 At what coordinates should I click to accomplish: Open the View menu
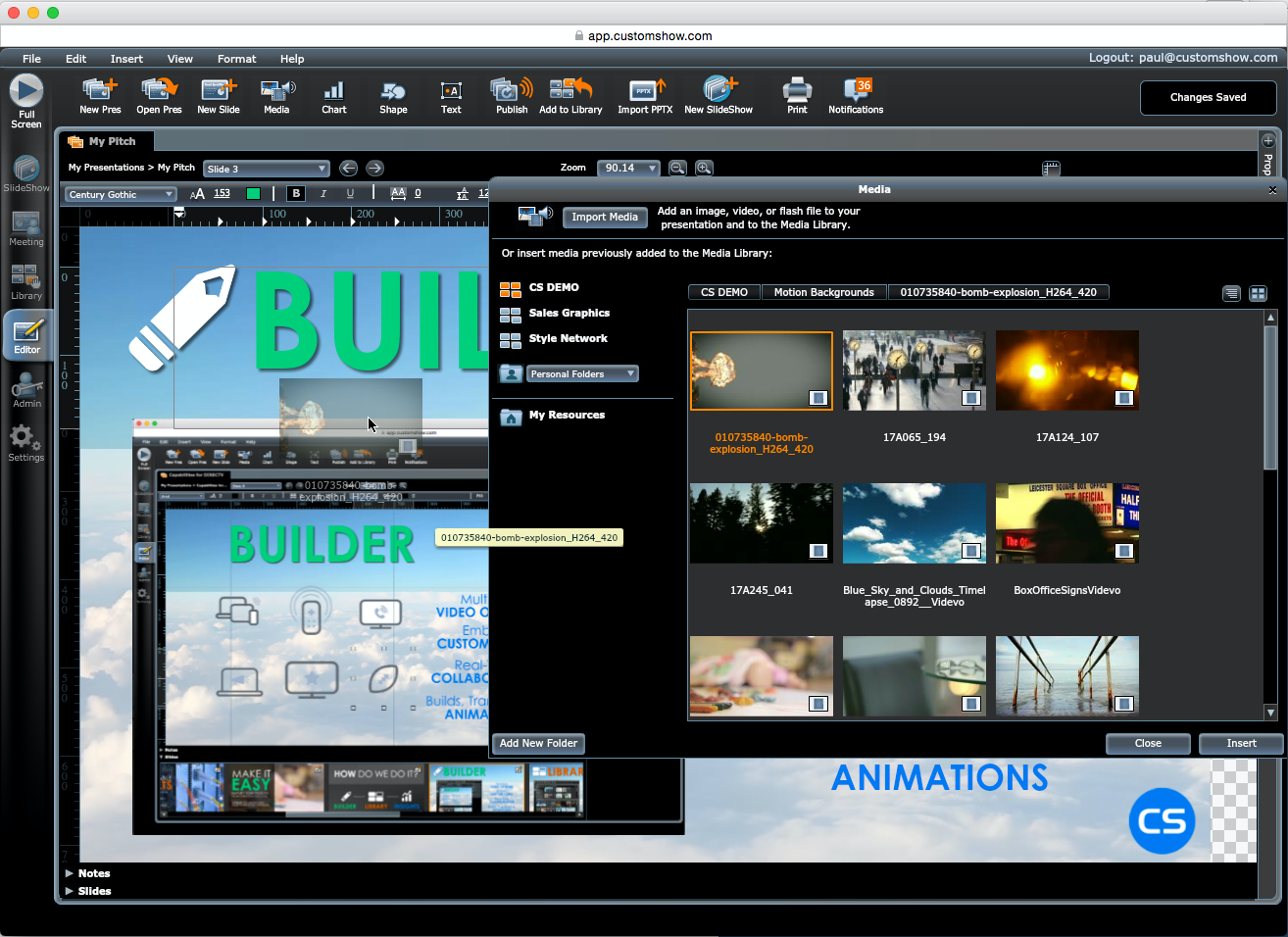coord(179,59)
